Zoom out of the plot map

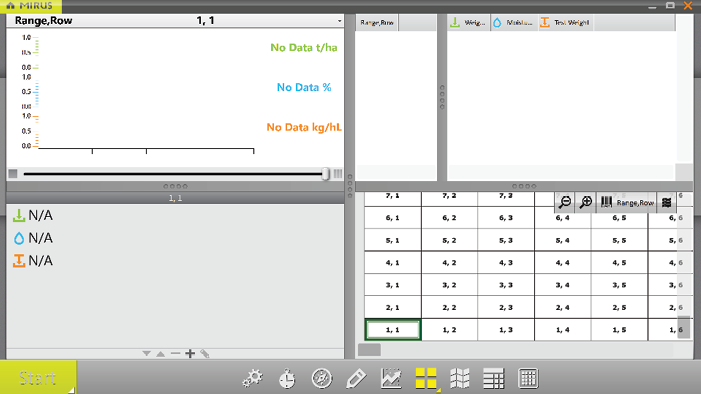(565, 203)
